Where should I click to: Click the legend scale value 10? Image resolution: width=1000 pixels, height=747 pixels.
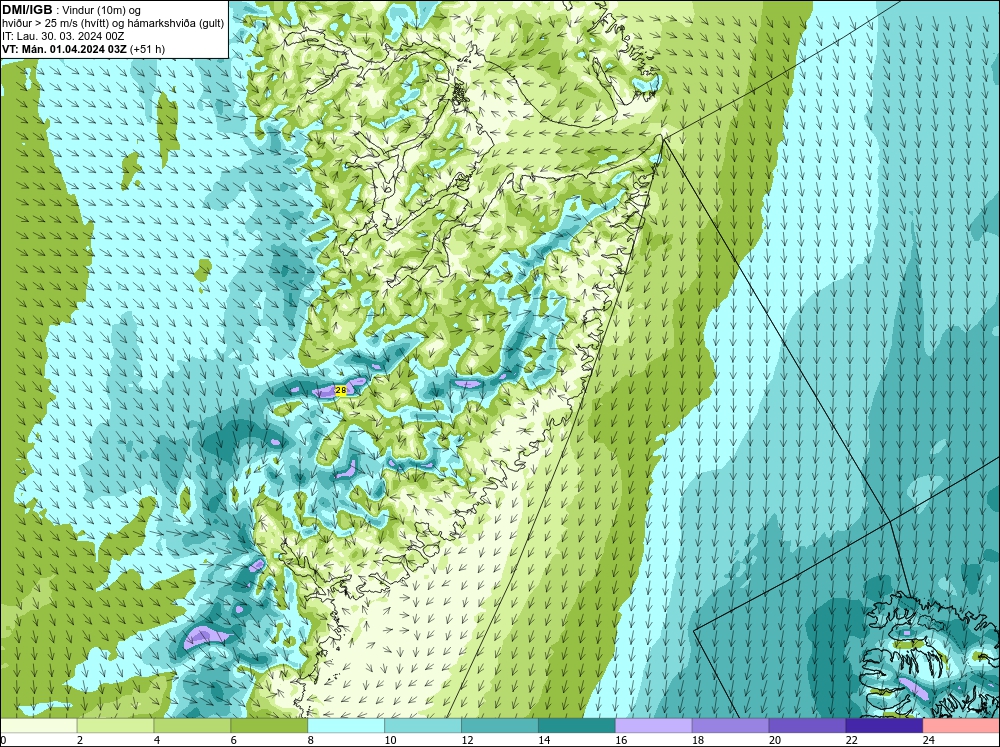(390, 740)
